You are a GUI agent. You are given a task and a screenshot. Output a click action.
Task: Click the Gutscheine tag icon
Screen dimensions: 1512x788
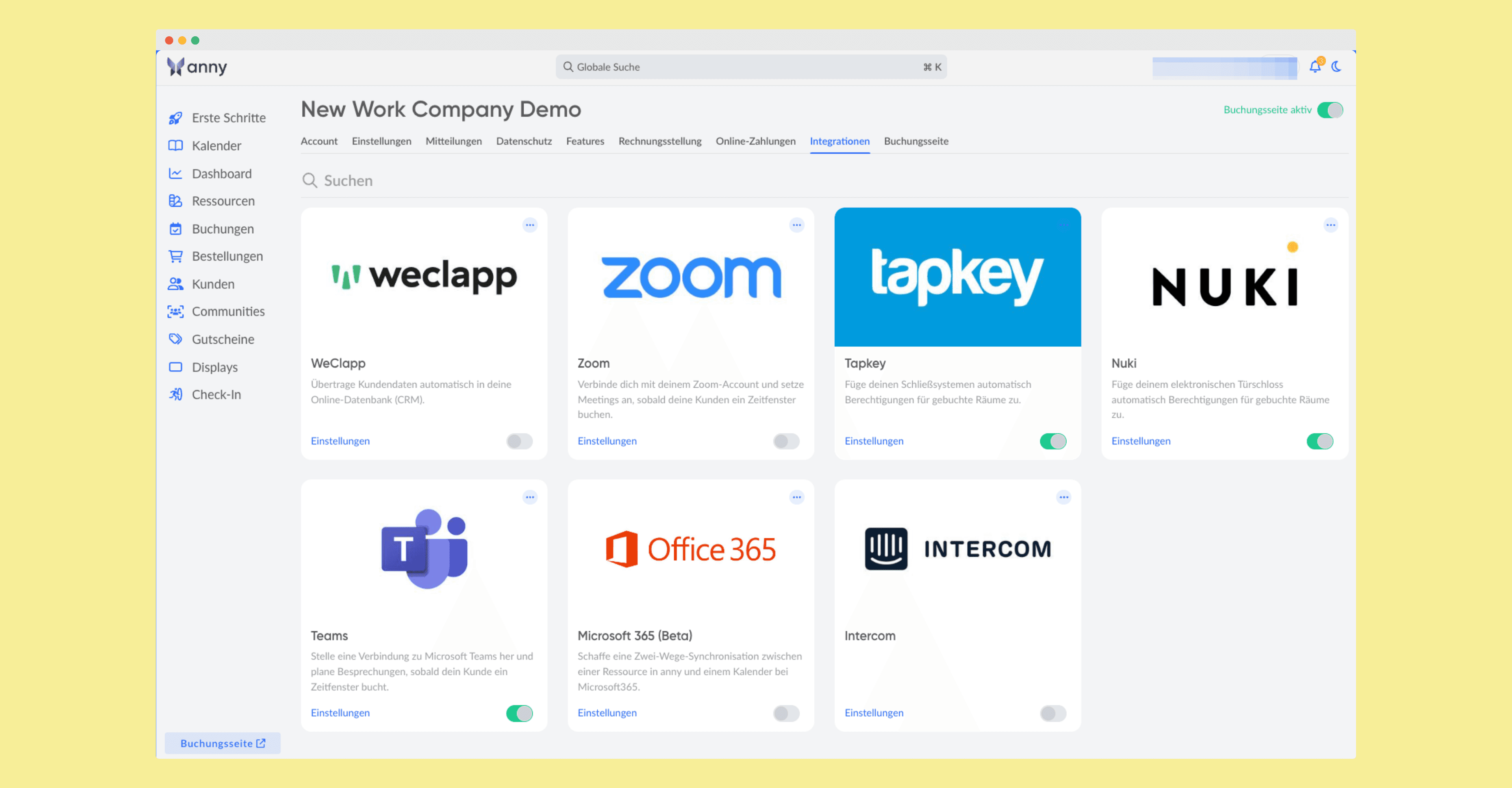pos(176,339)
